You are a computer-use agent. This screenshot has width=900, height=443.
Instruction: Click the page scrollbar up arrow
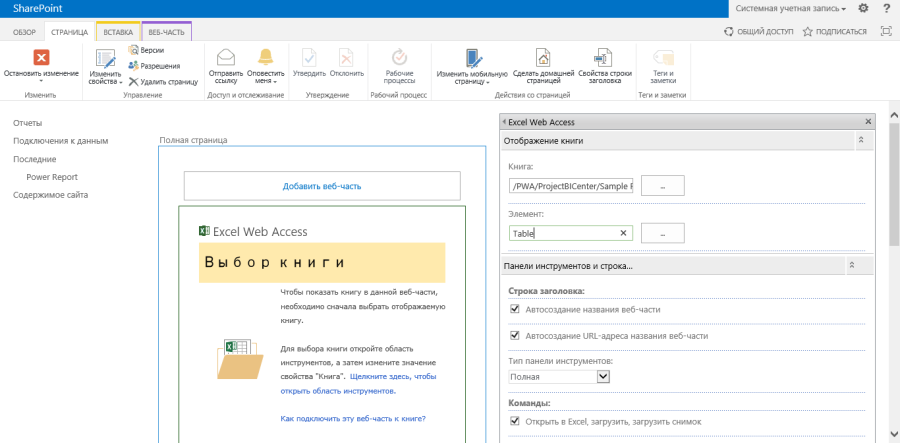click(x=894, y=116)
